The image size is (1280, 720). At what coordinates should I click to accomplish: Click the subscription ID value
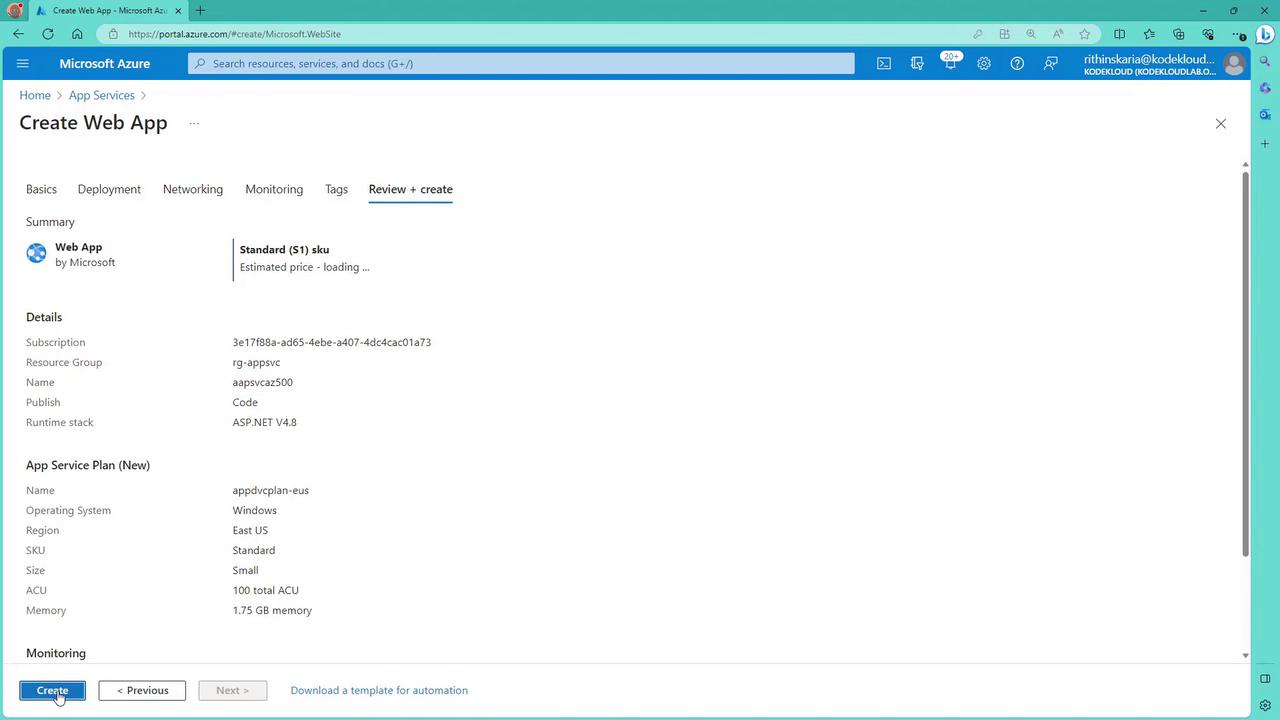coord(332,342)
